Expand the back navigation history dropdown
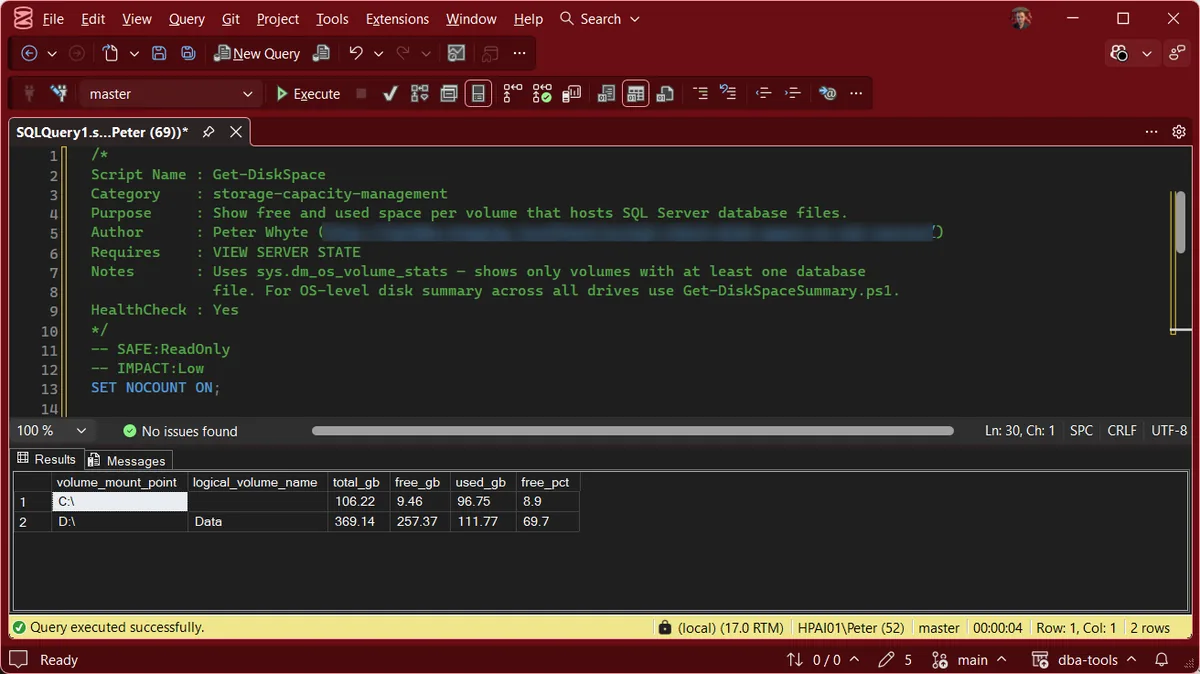Screen dimensions: 1200x674 (x=51, y=54)
